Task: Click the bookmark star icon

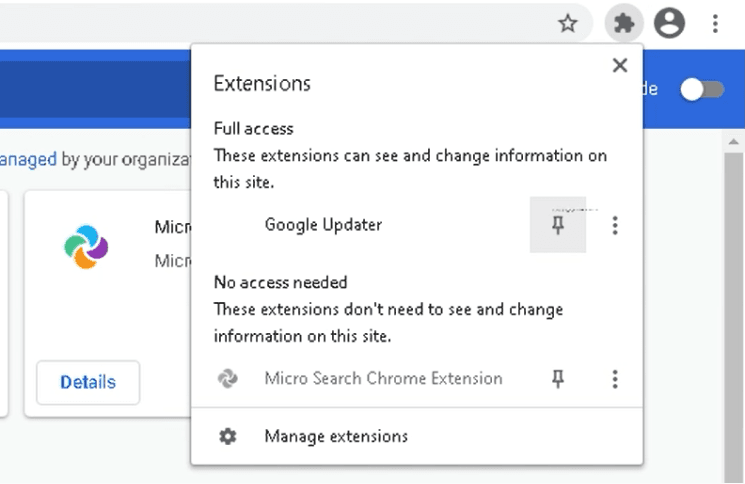Action: (x=568, y=23)
